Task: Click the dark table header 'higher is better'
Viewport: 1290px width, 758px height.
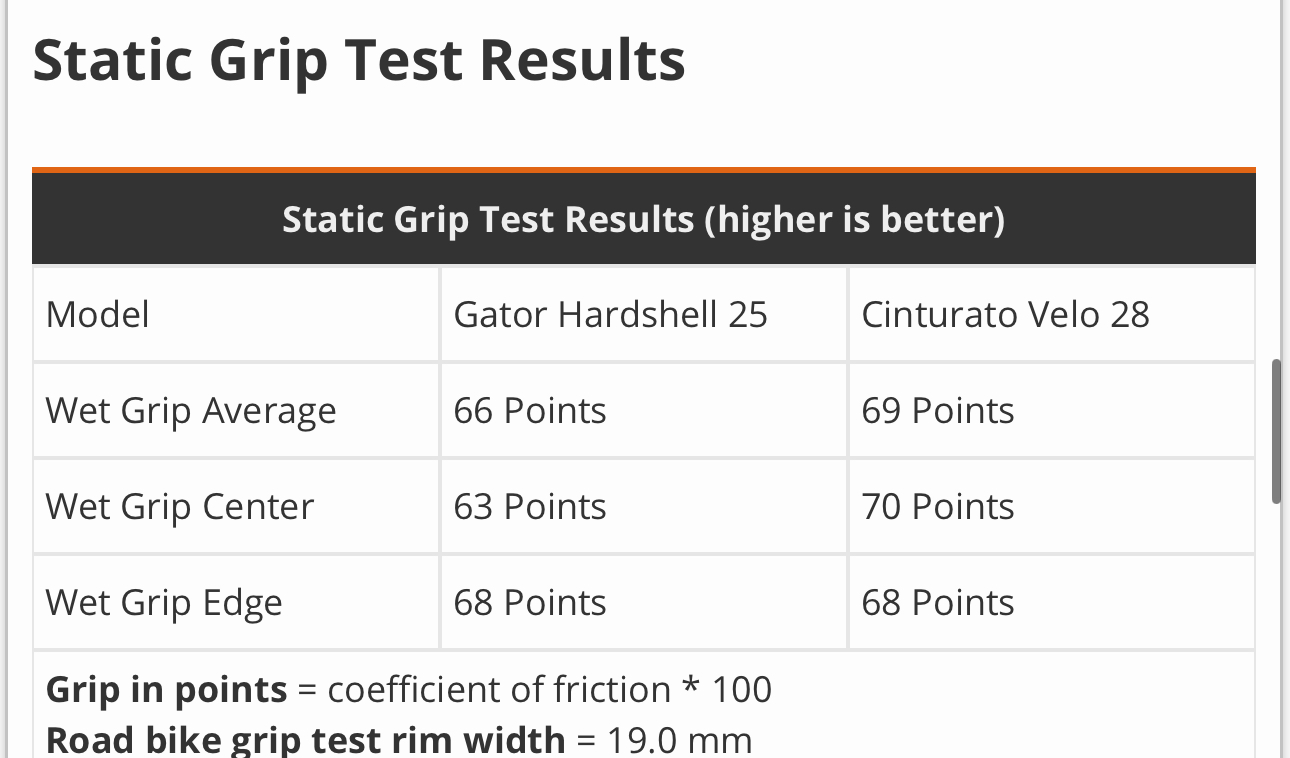Action: point(643,219)
